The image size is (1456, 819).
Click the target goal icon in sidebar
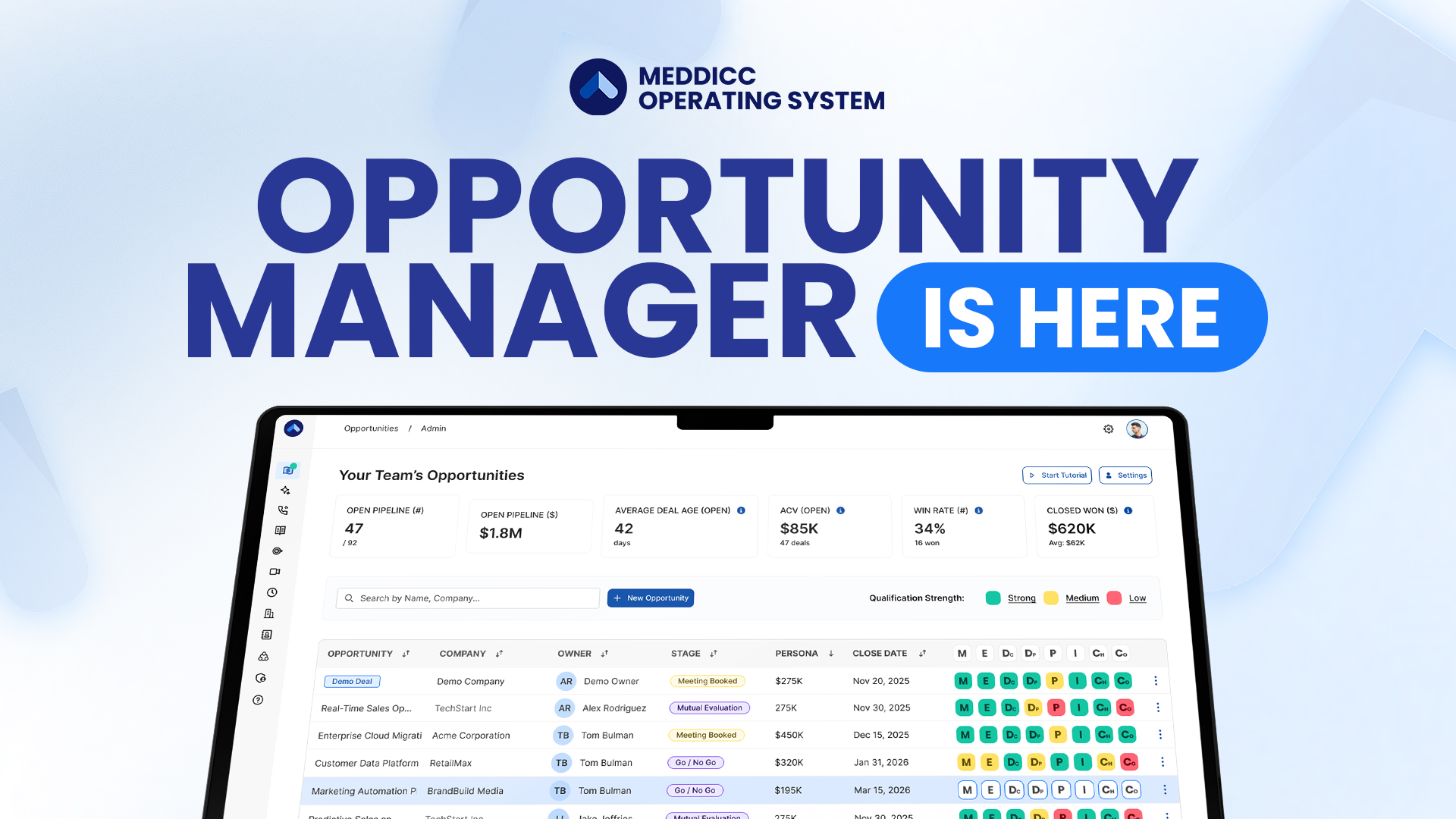[x=278, y=551]
